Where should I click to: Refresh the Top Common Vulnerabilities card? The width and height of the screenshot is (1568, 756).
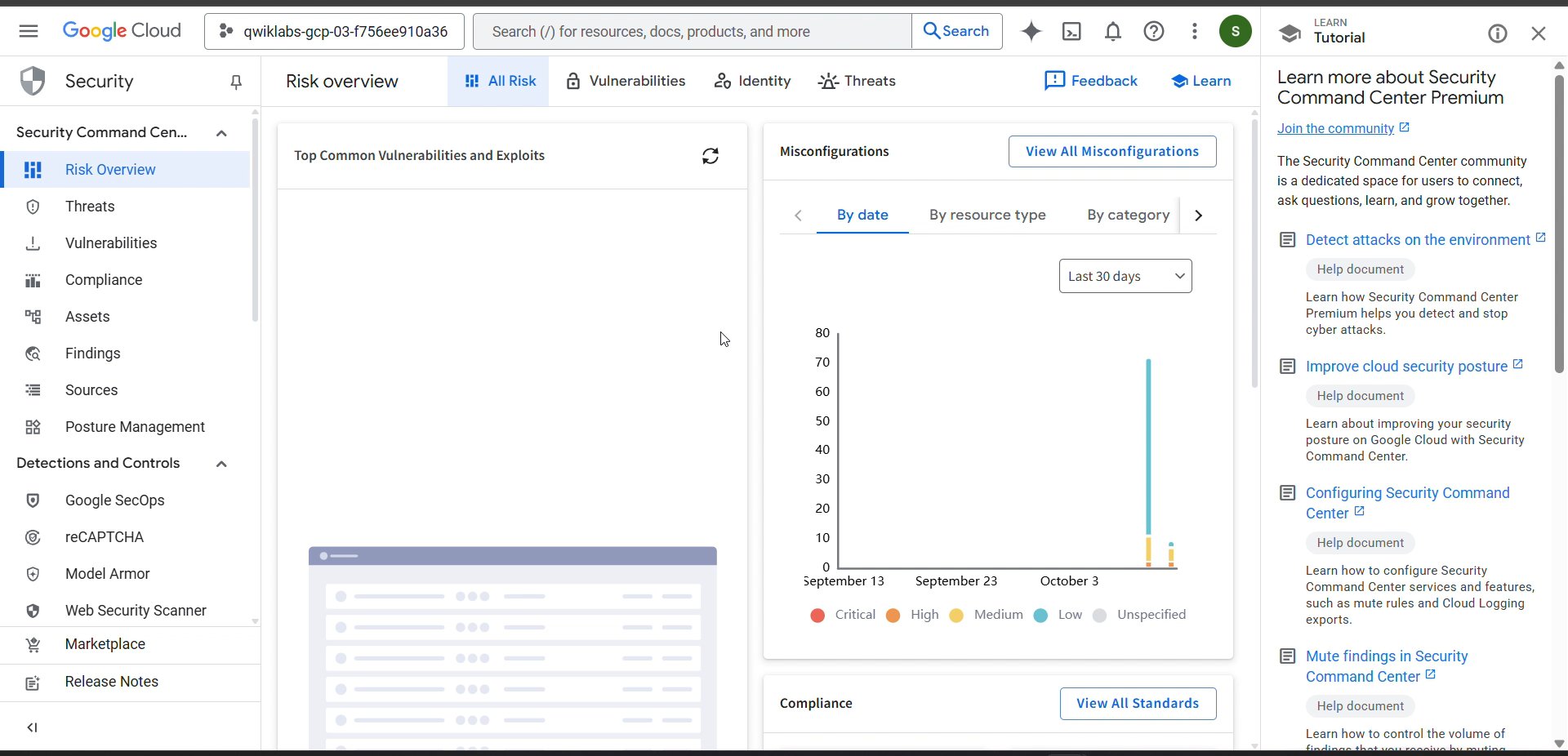pos(710,156)
